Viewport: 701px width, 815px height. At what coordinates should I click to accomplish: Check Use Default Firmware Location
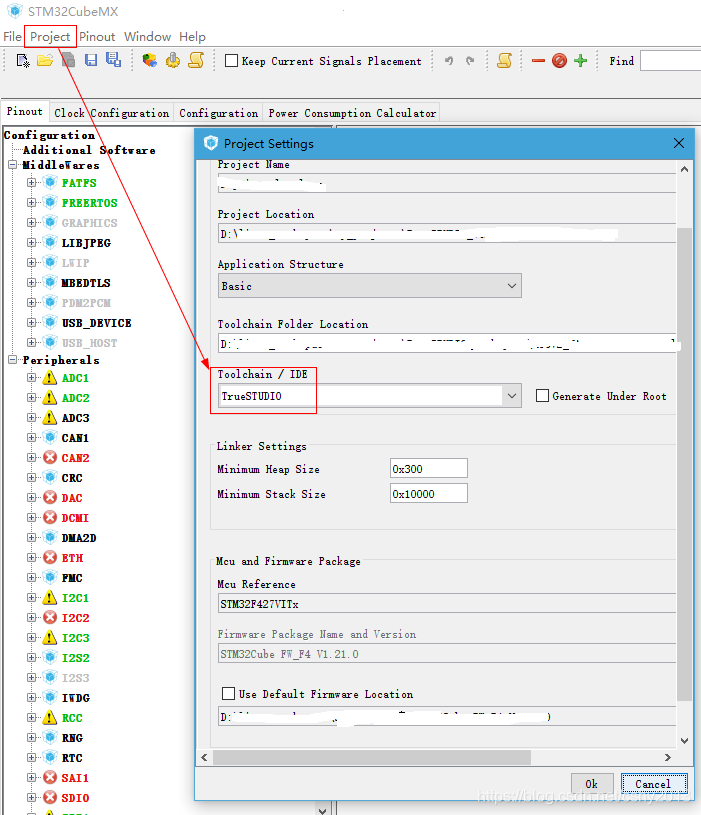coord(228,694)
